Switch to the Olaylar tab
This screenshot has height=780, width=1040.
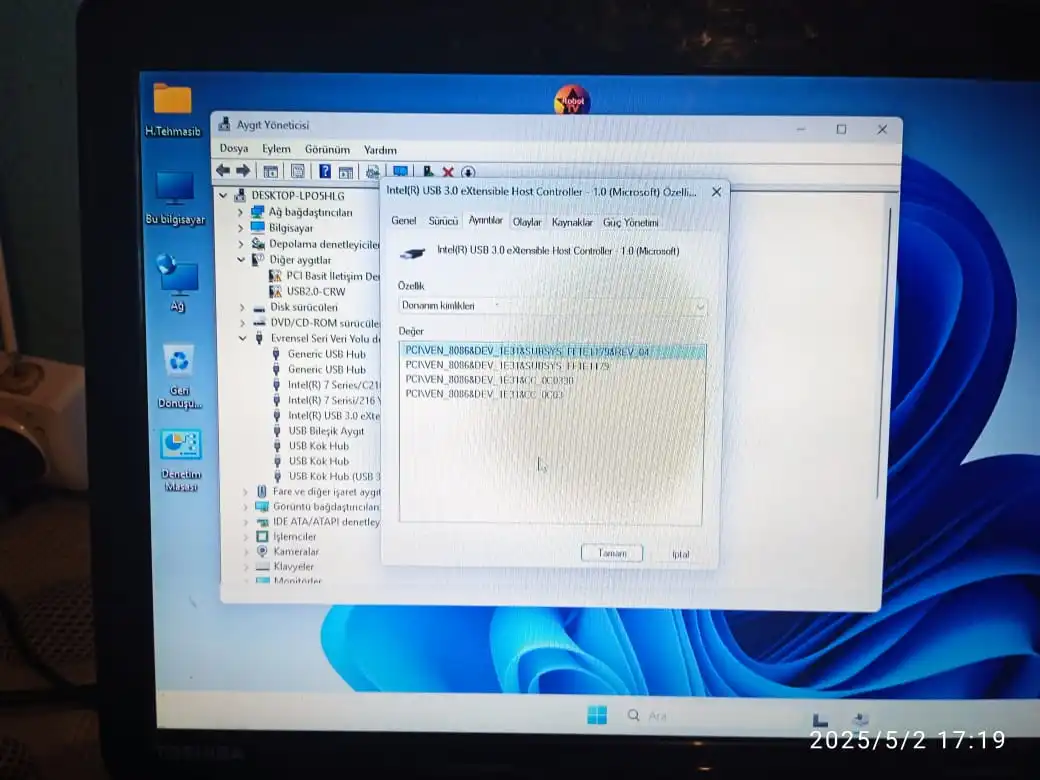(x=527, y=222)
